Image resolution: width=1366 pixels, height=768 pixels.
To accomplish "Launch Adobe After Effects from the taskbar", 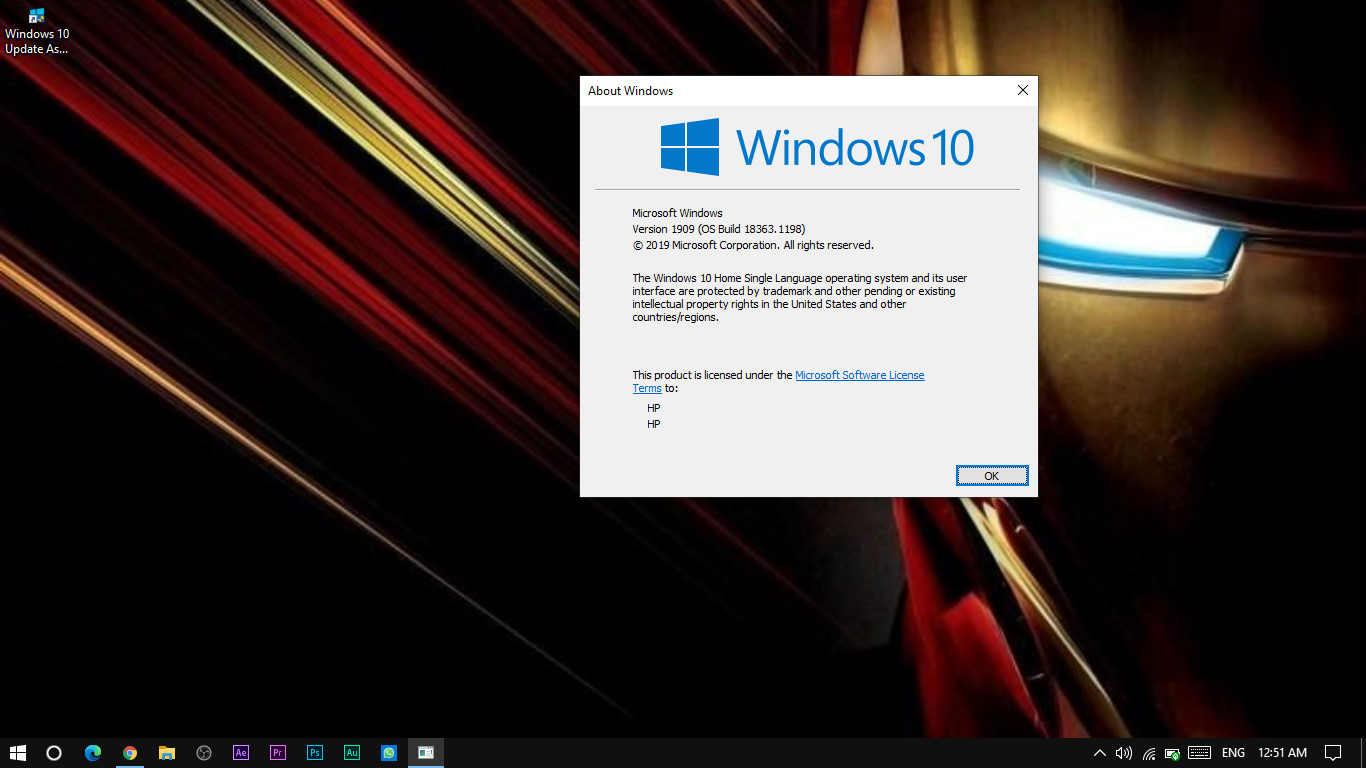I will coord(241,753).
